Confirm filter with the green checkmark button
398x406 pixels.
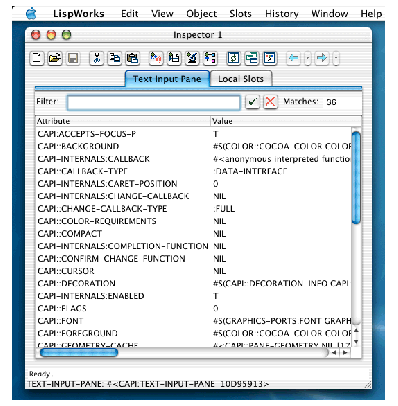pos(252,102)
